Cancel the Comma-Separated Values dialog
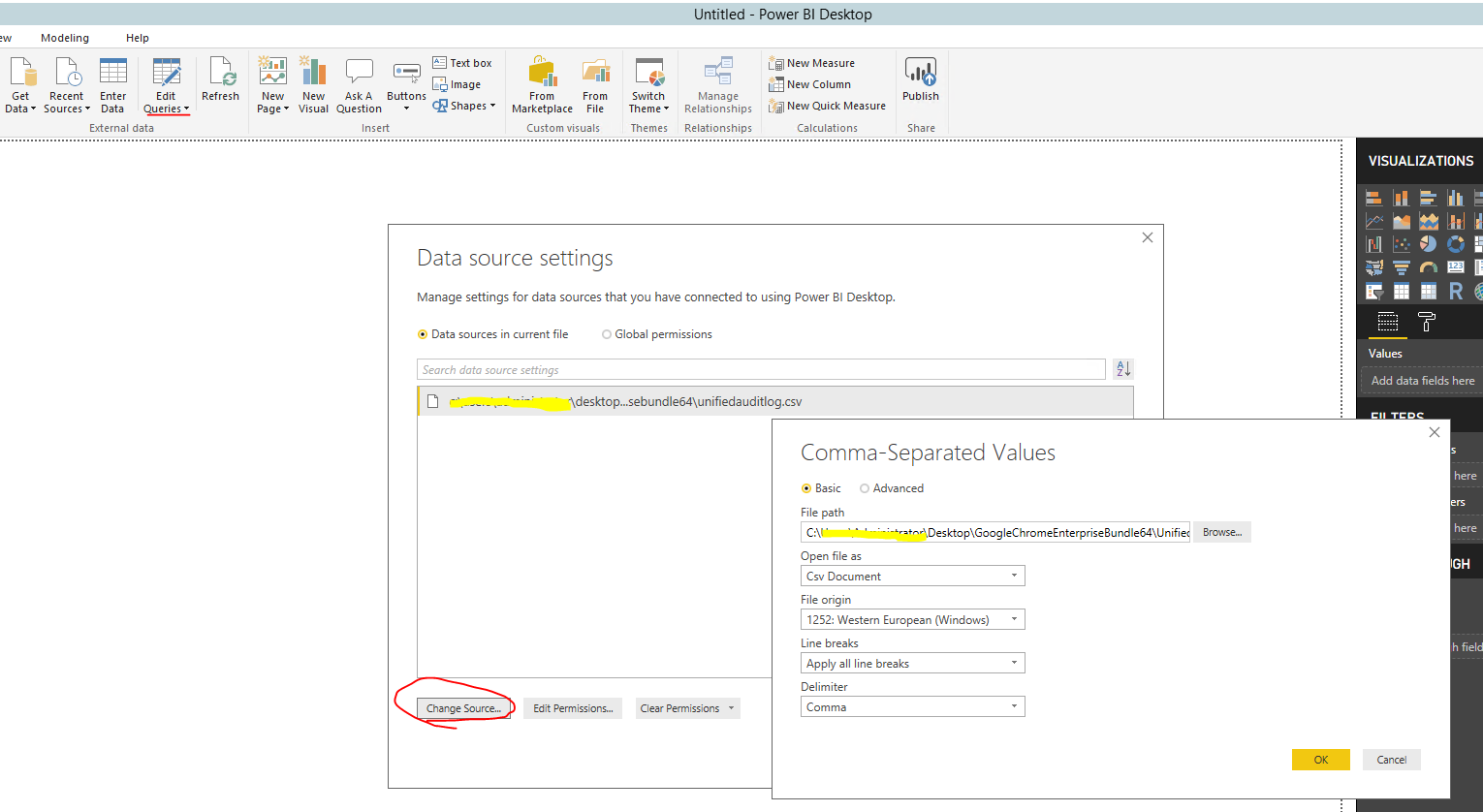Image resolution: width=1483 pixels, height=812 pixels. click(1392, 760)
